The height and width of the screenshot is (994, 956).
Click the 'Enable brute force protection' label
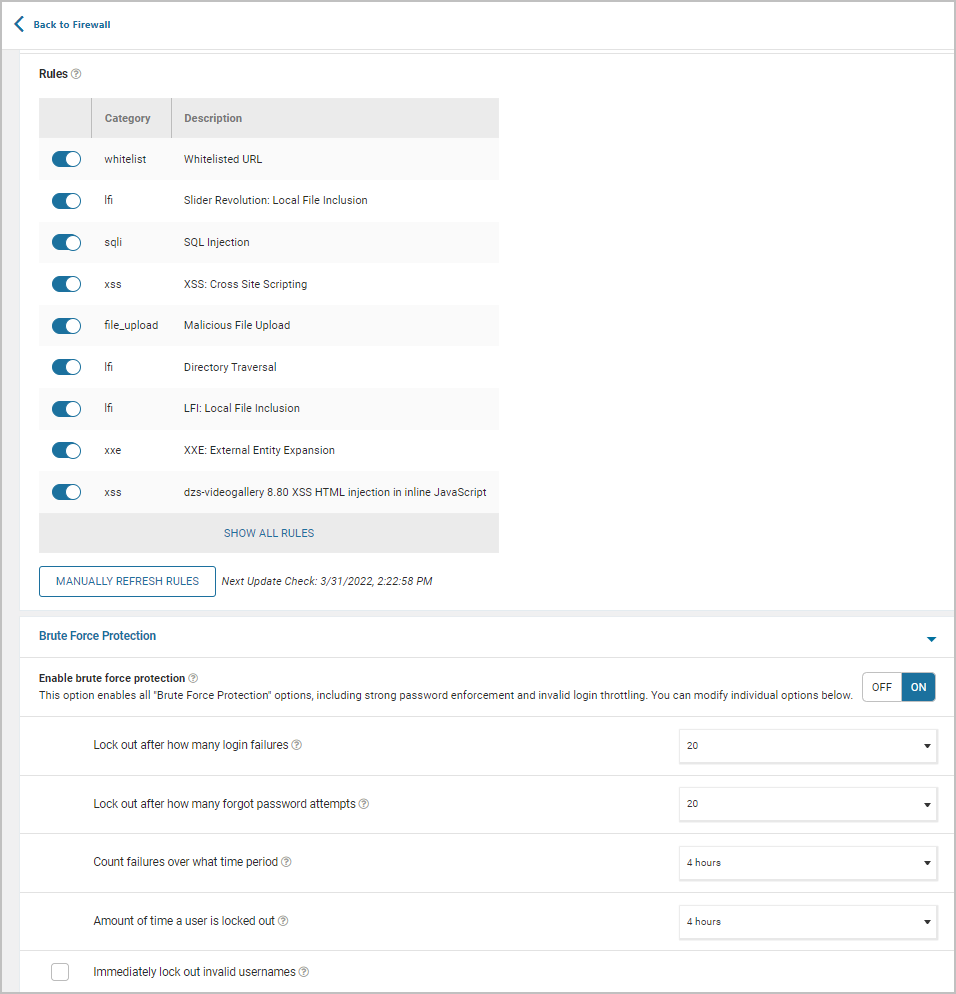pyautogui.click(x=112, y=678)
